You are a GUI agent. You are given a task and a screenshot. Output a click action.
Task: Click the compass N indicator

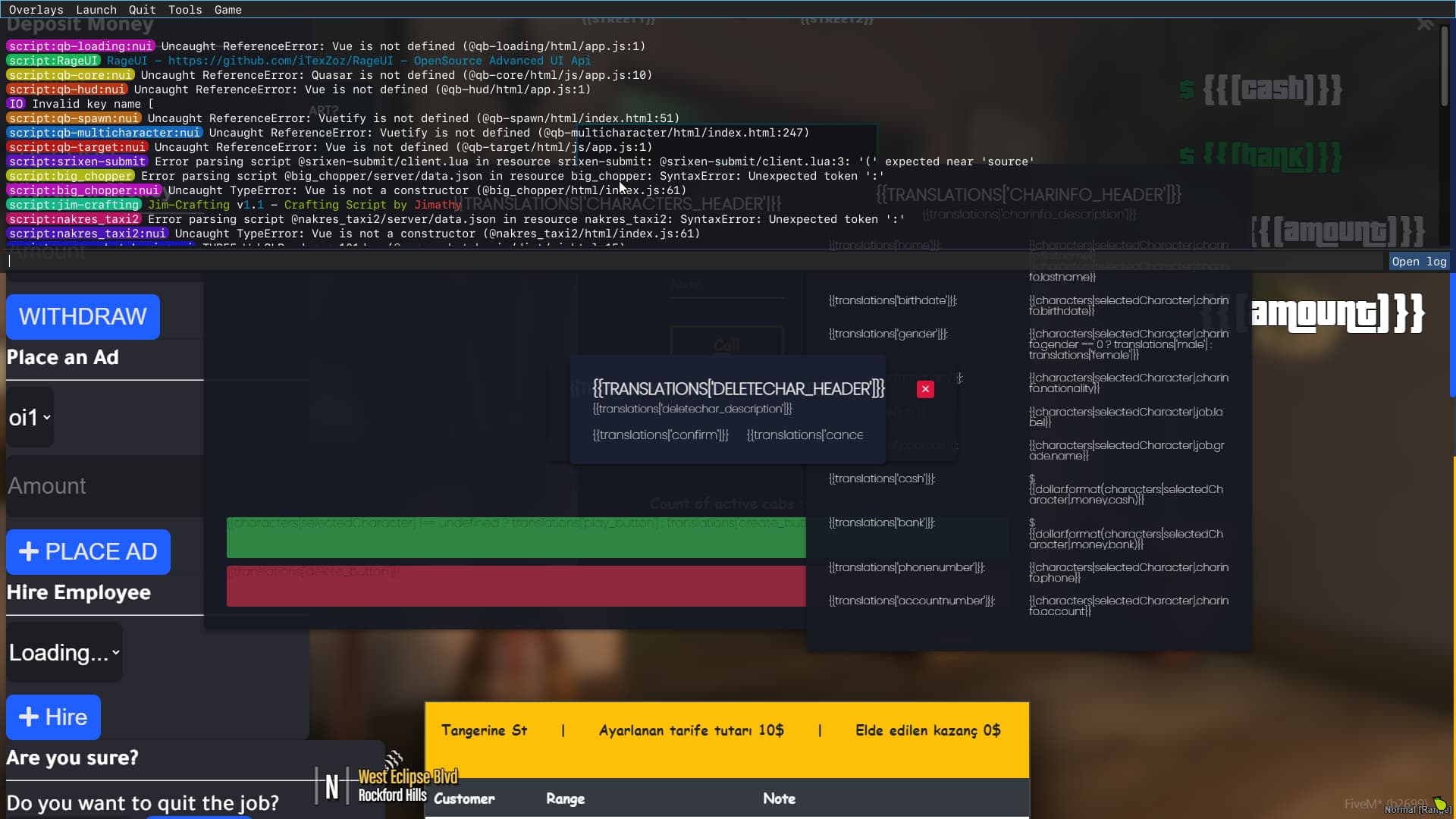coord(331,788)
